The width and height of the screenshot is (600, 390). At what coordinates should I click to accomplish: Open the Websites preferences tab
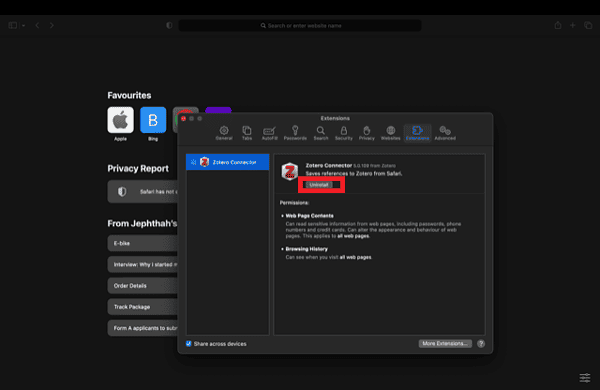tap(390, 133)
